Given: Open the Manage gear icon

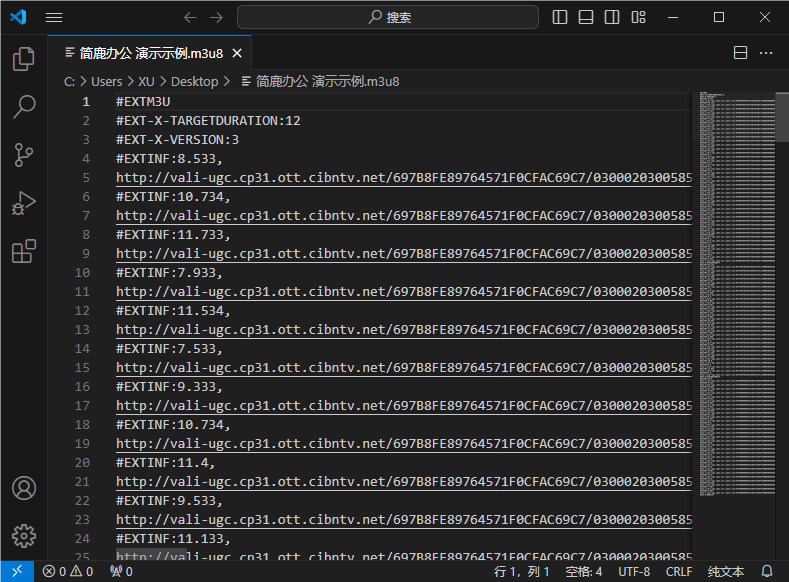Looking at the screenshot, I should (x=24, y=536).
